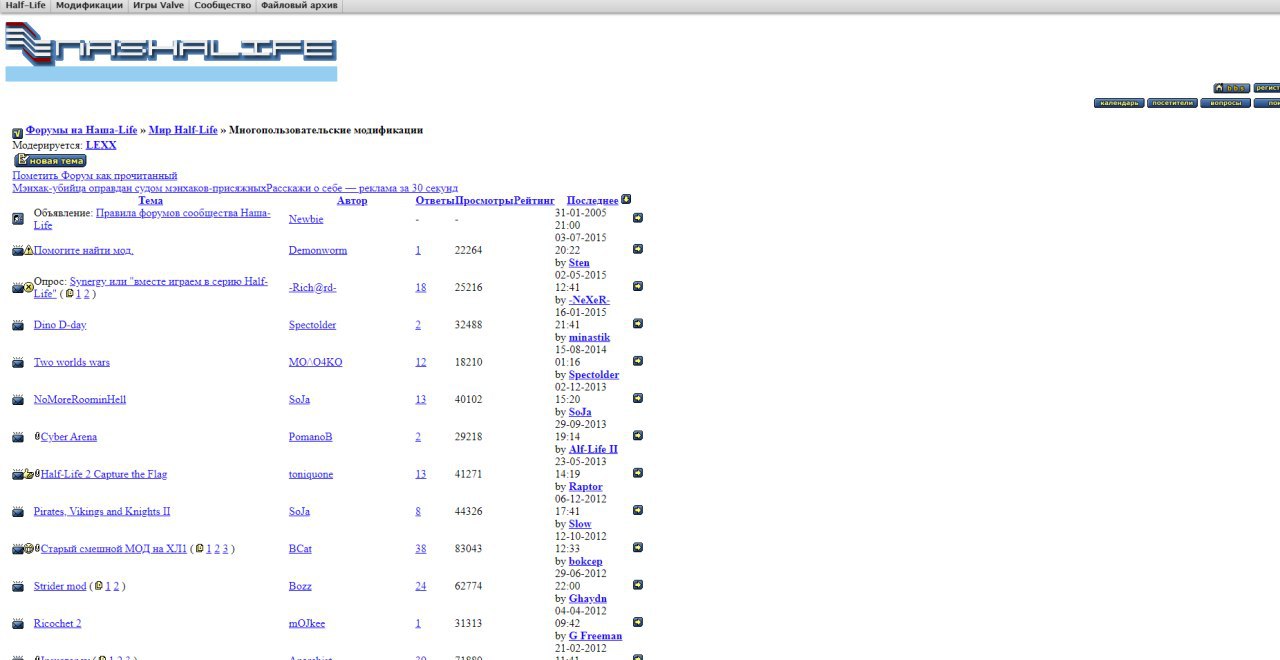Click the thread status icon beside Two worlds wars
The height and width of the screenshot is (660, 1280).
point(17,363)
